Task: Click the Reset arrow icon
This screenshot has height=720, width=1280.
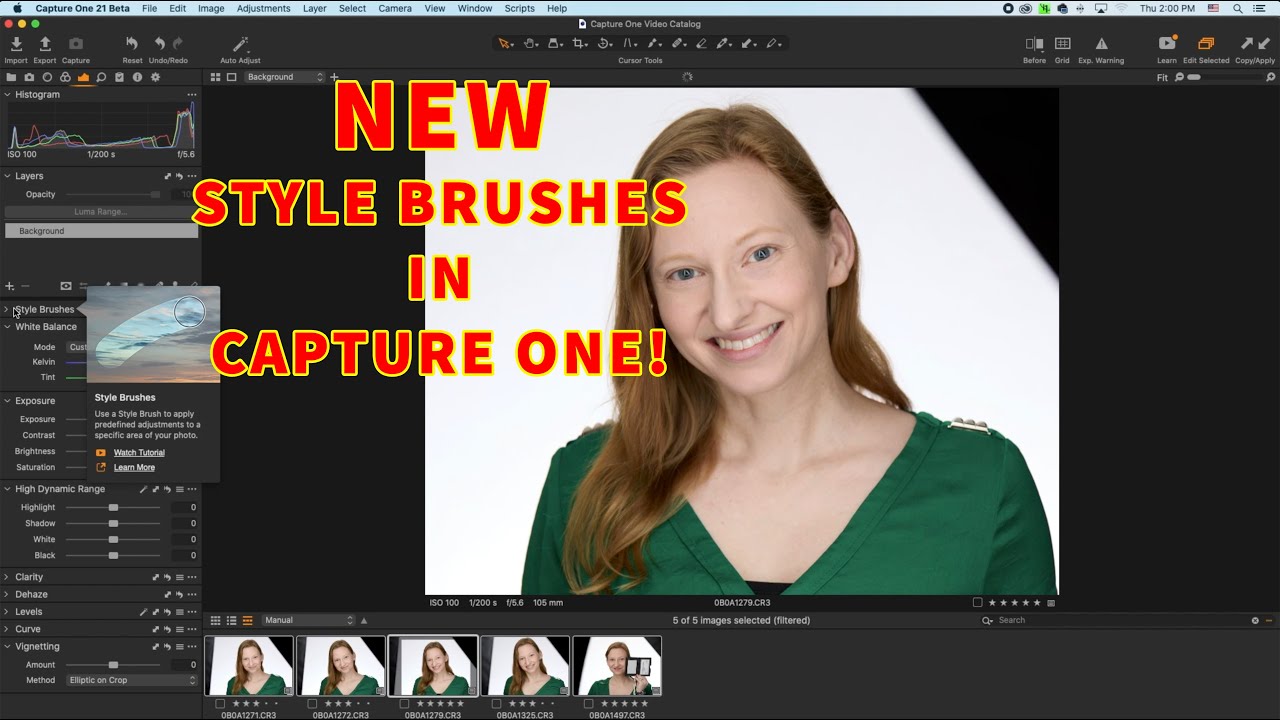Action: [x=132, y=44]
